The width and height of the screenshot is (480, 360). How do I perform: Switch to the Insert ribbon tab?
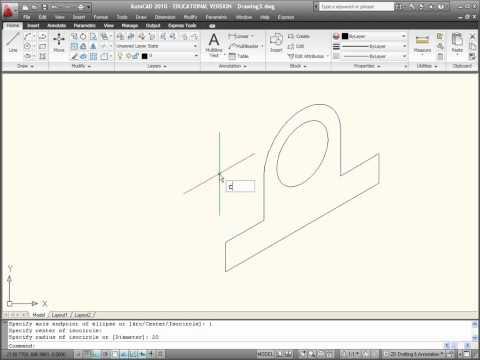pos(33,26)
